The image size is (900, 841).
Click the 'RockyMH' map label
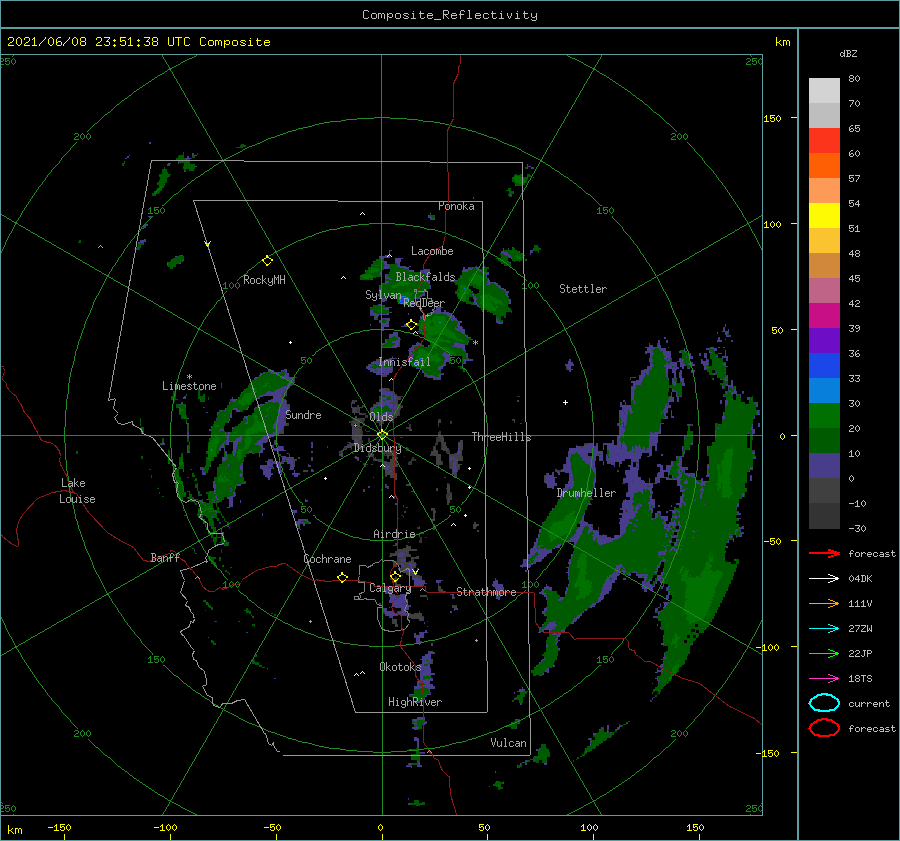264,280
